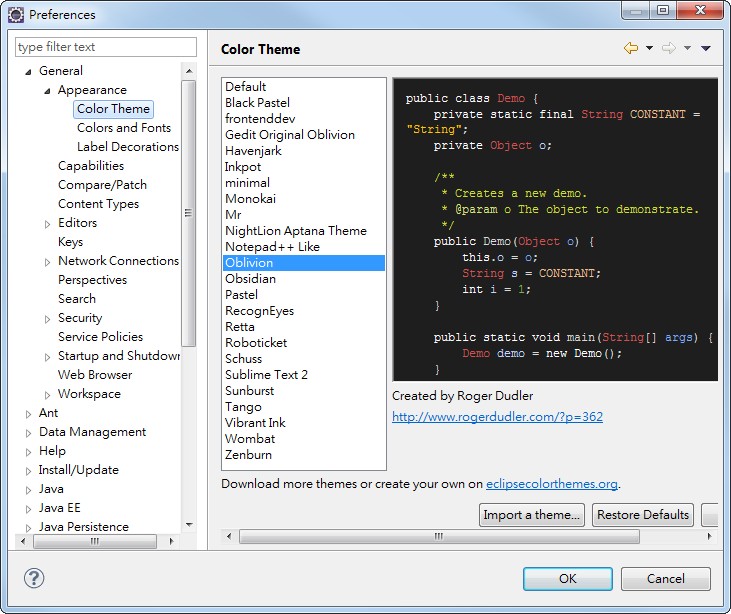The height and width of the screenshot is (614, 731).
Task: Choose the Monokai theme
Action: 304,199
